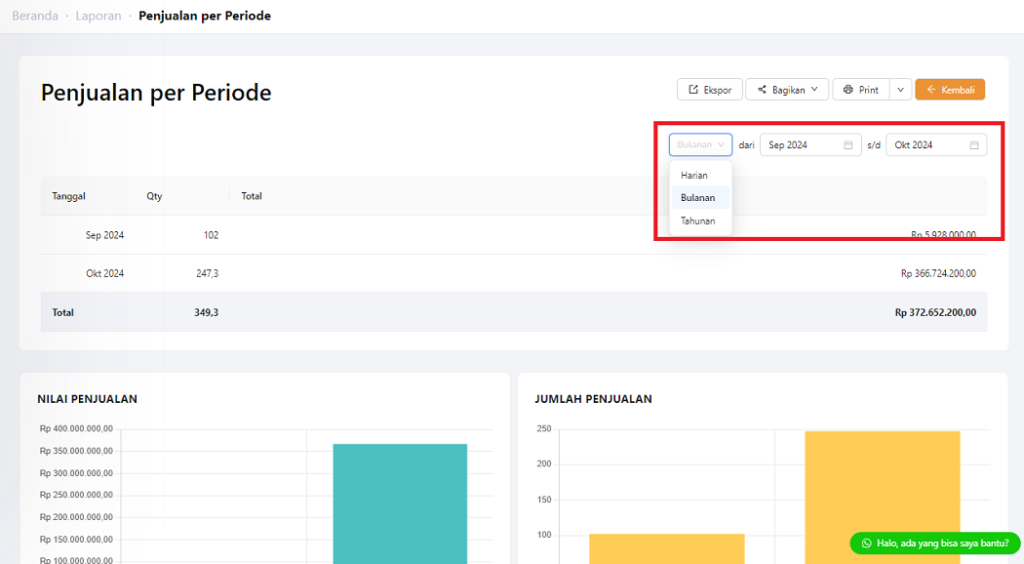Open the WhatsApp help chat button
The width and height of the screenshot is (1024, 564).
935,543
